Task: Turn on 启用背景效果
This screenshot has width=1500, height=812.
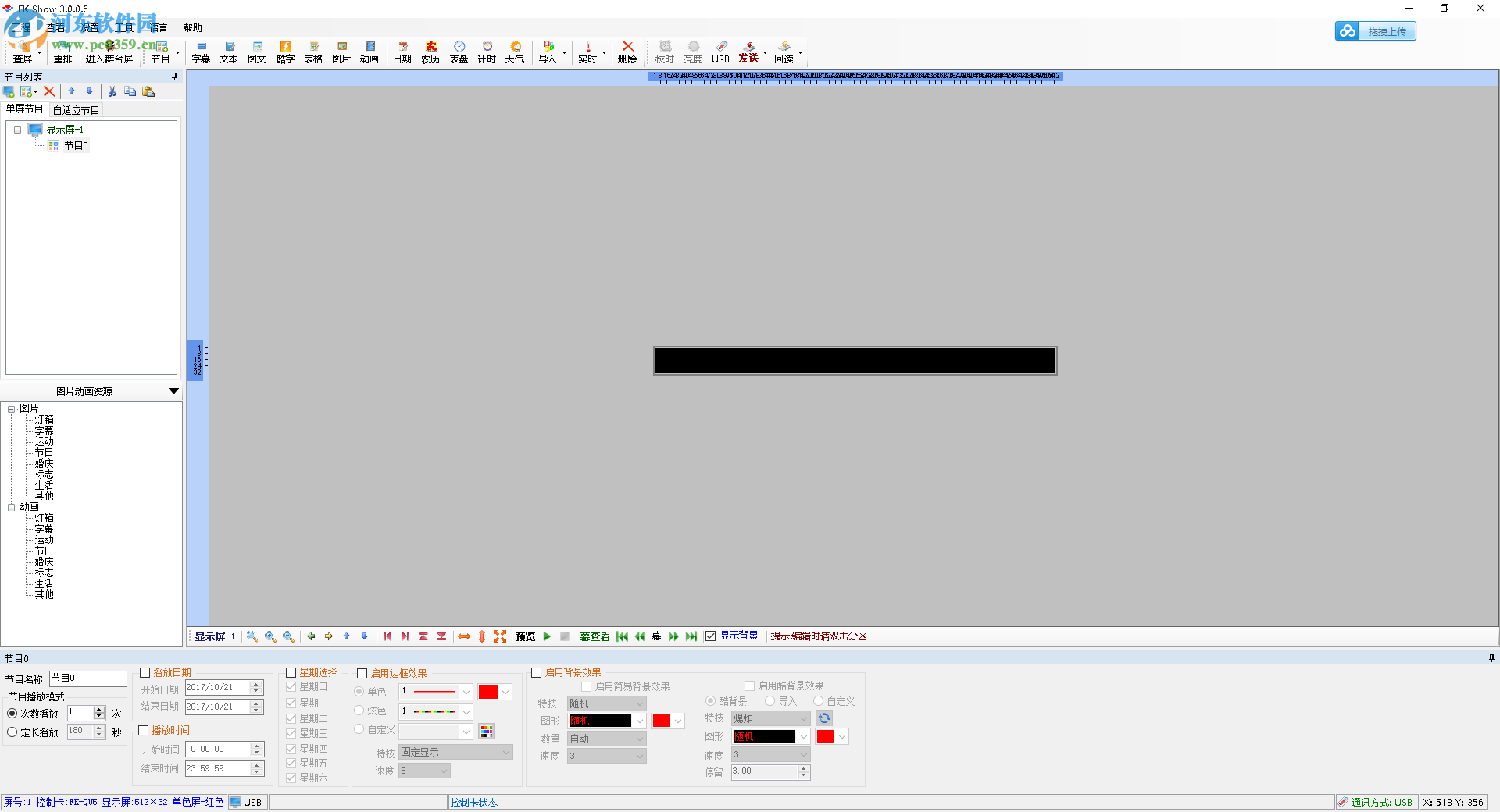Action: (536, 672)
